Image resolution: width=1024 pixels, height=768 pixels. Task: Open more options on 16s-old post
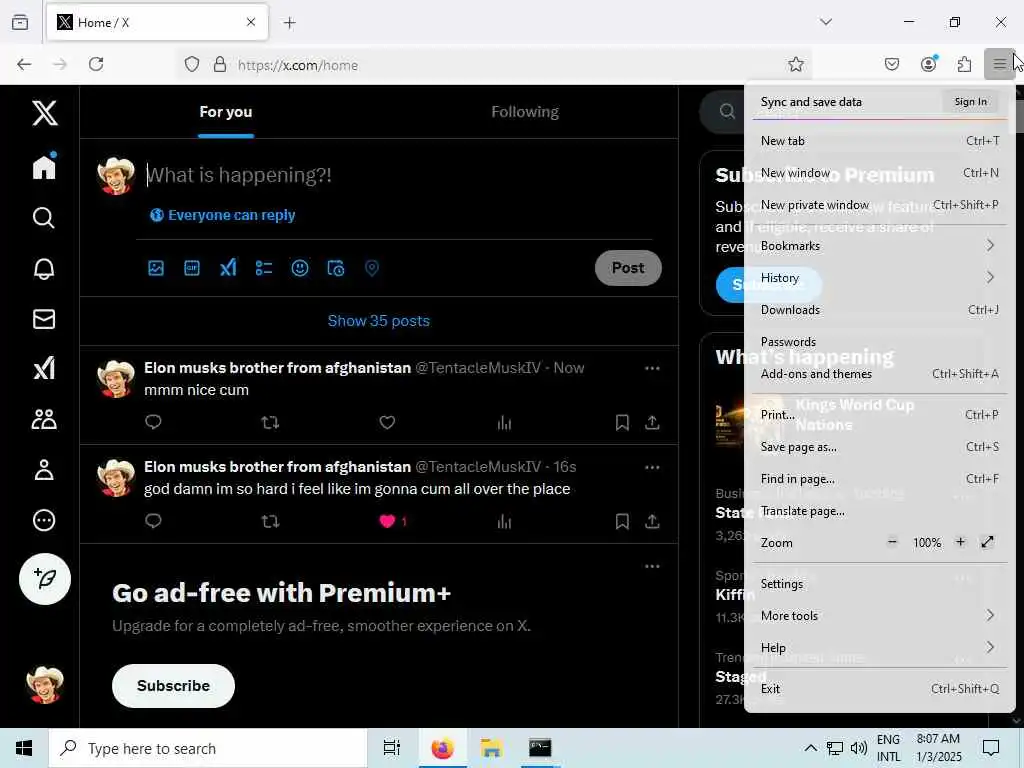click(652, 467)
